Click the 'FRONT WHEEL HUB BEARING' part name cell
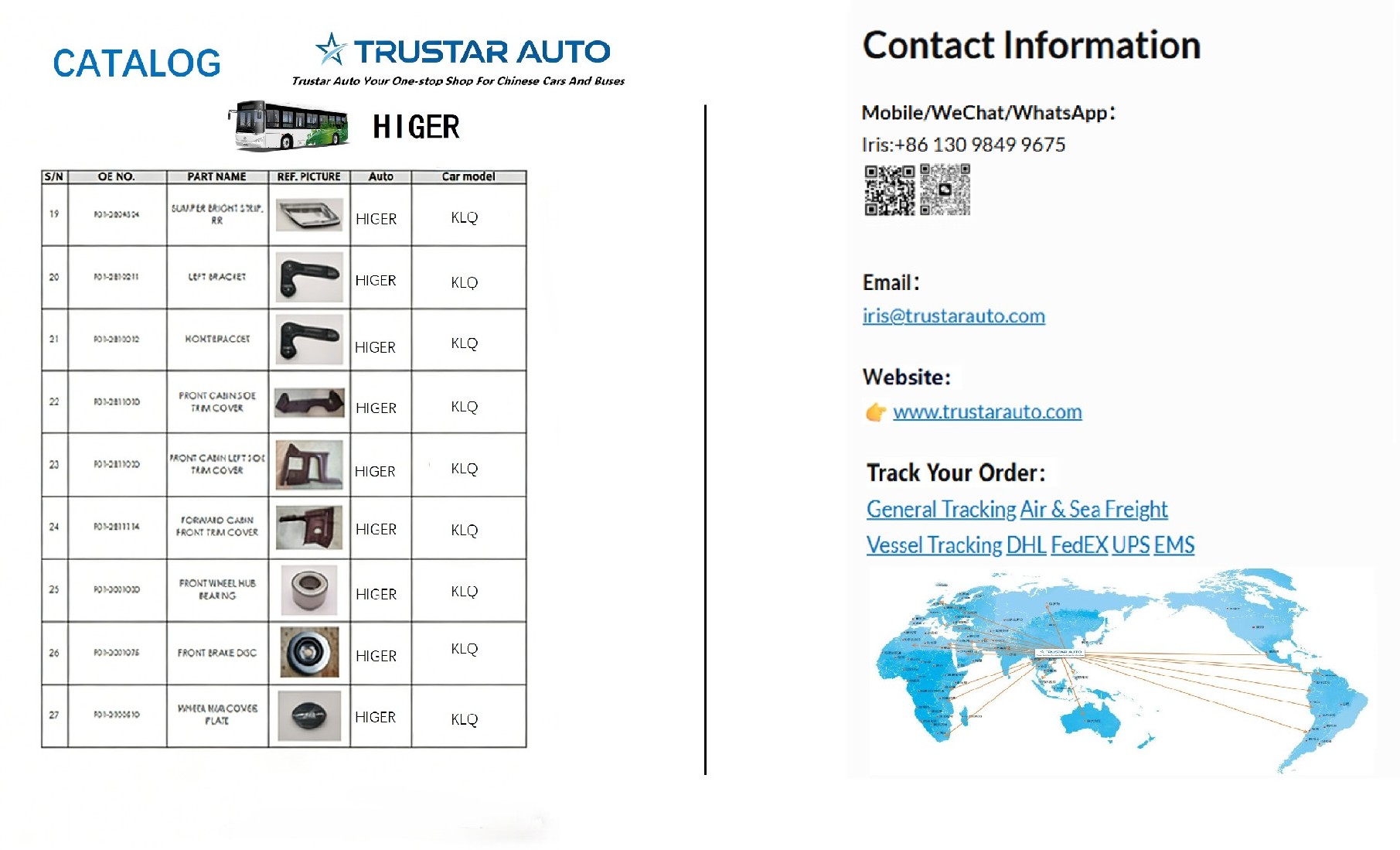 [217, 589]
